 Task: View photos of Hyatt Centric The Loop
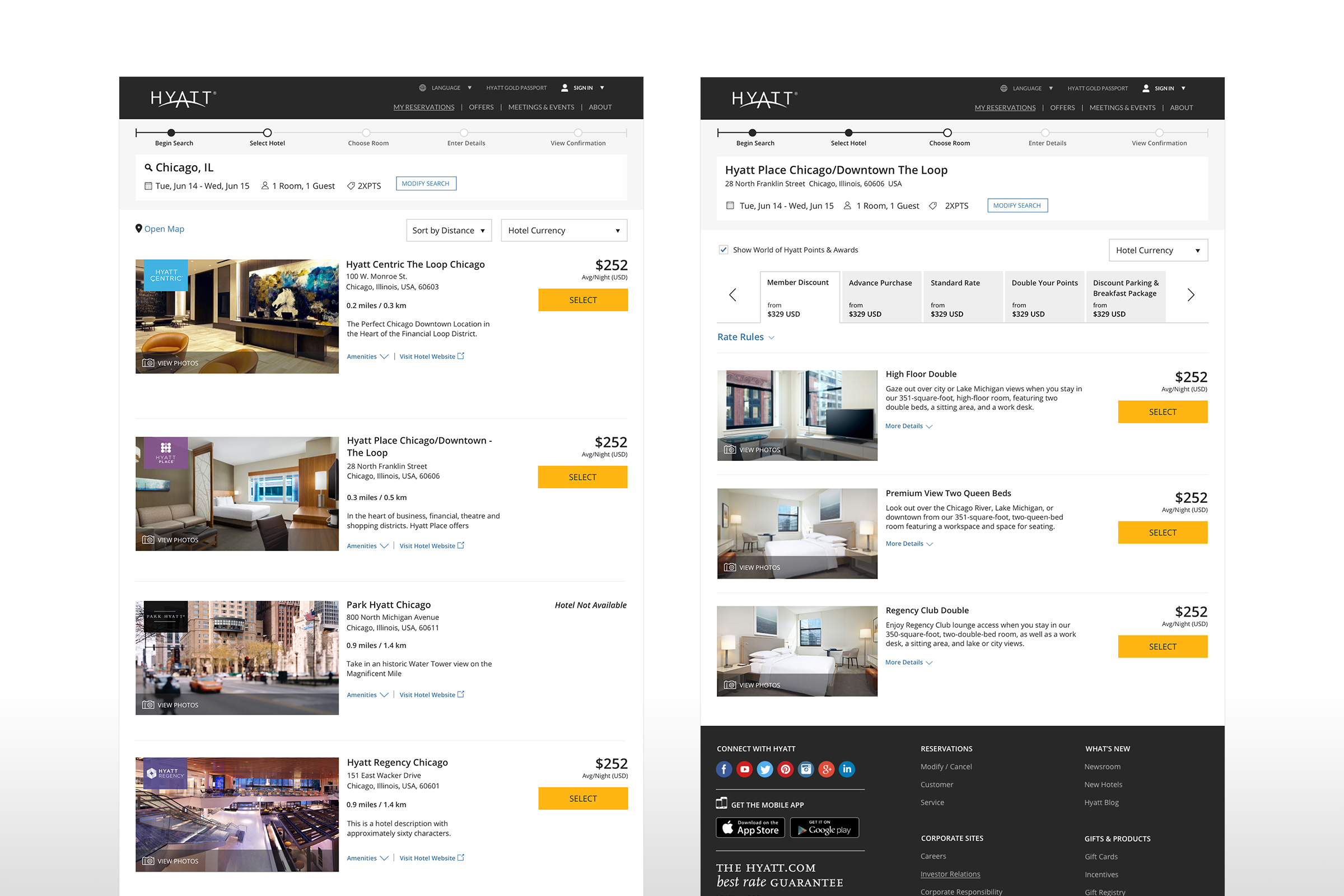click(x=170, y=363)
